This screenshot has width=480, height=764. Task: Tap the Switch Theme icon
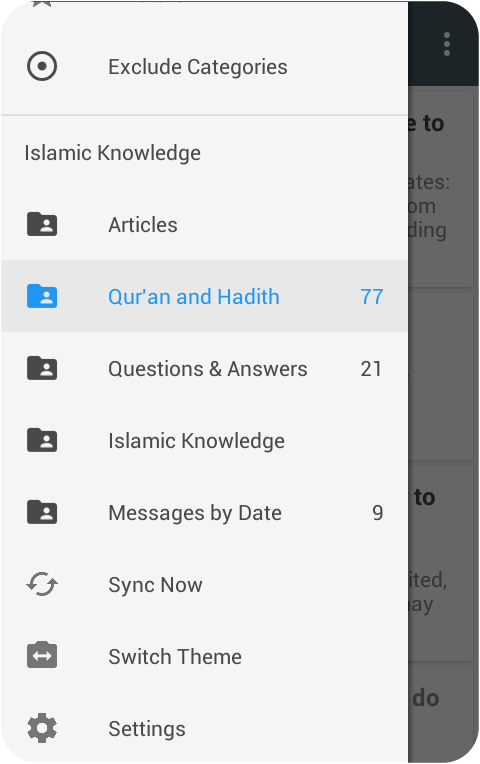coord(42,655)
